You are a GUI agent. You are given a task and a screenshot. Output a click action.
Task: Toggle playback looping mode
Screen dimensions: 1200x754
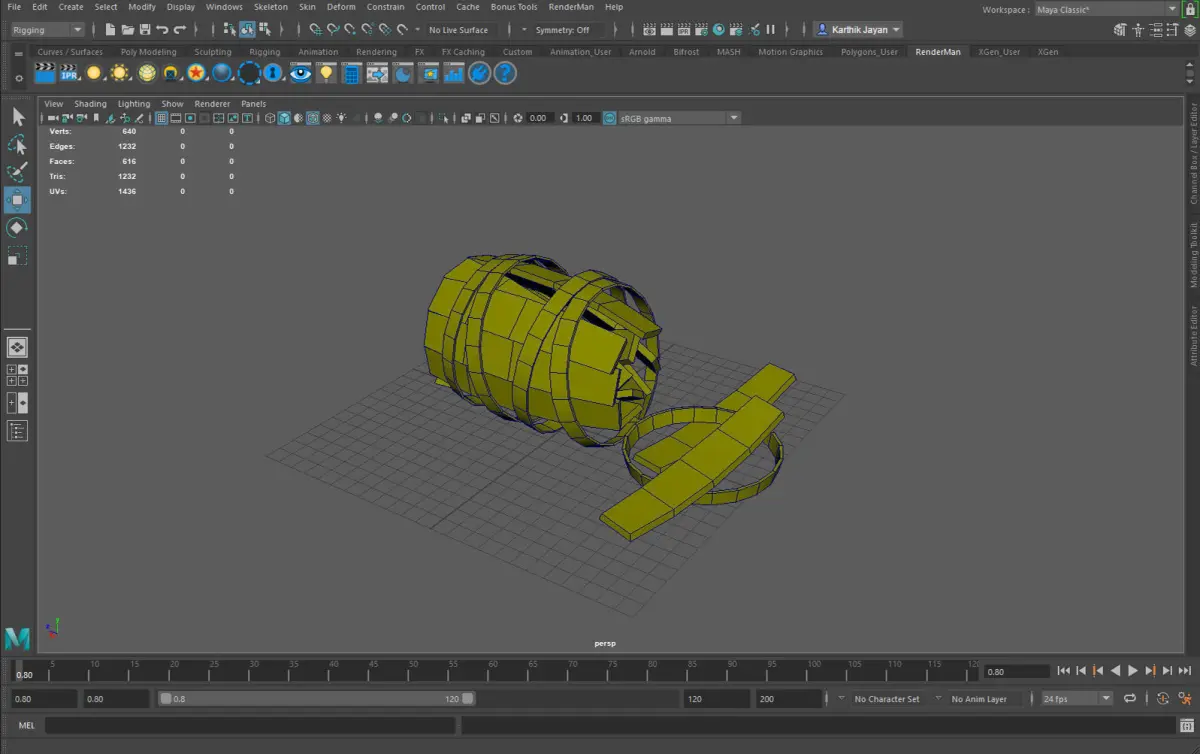pos(1130,699)
